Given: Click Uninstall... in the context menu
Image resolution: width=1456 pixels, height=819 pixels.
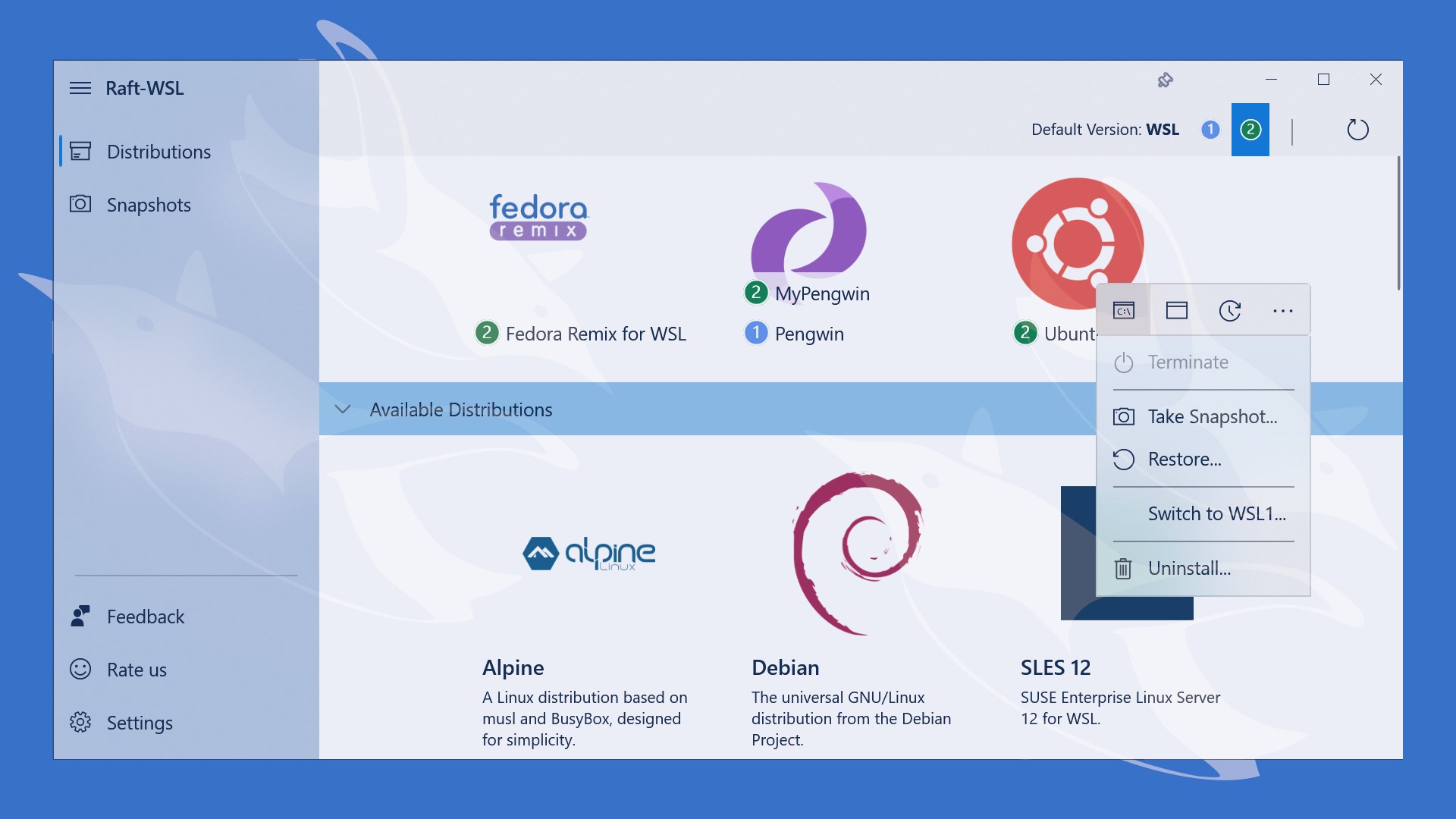Looking at the screenshot, I should coord(1188,568).
